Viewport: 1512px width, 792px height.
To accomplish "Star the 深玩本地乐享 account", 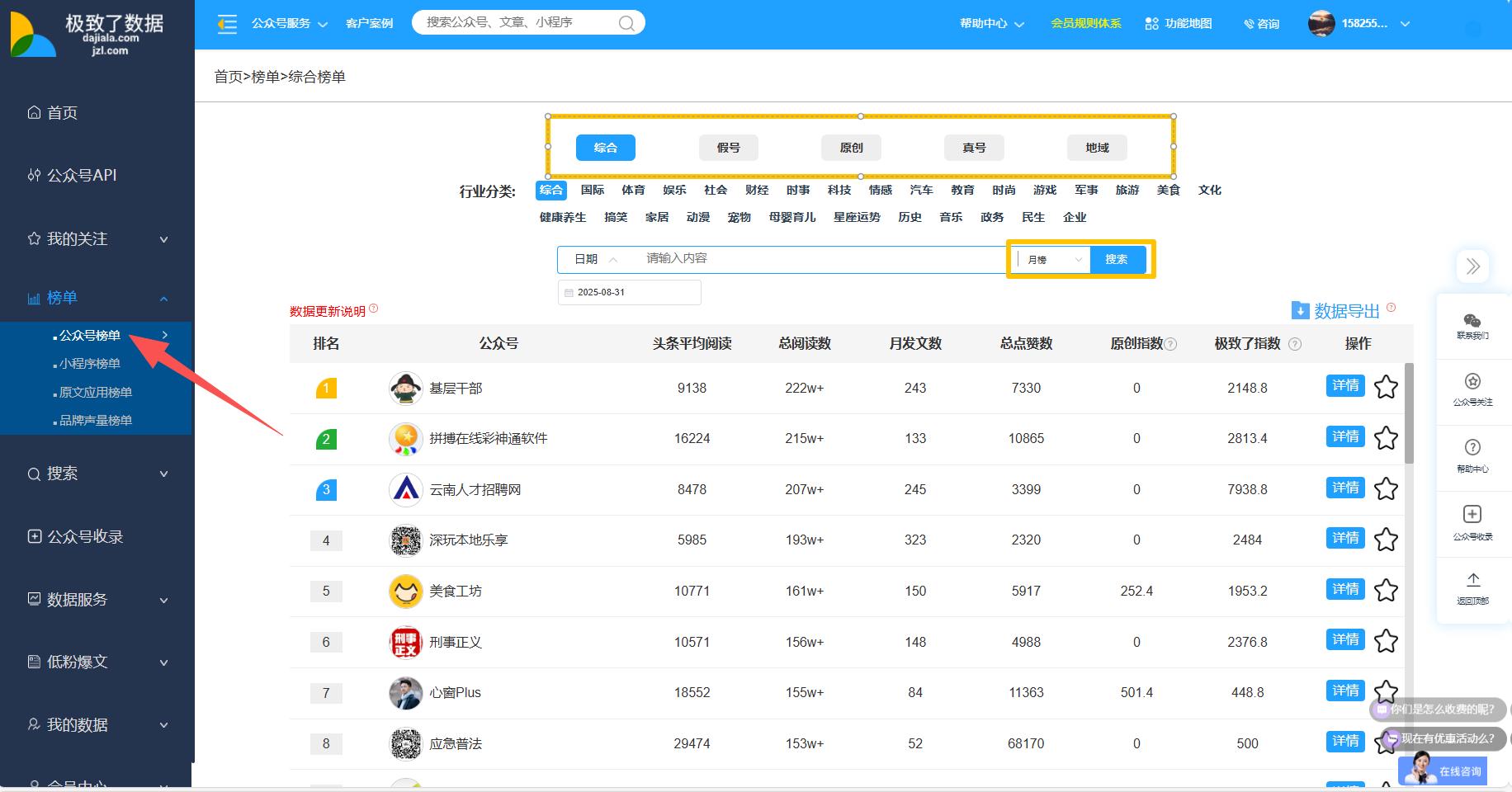I will pos(1386,540).
